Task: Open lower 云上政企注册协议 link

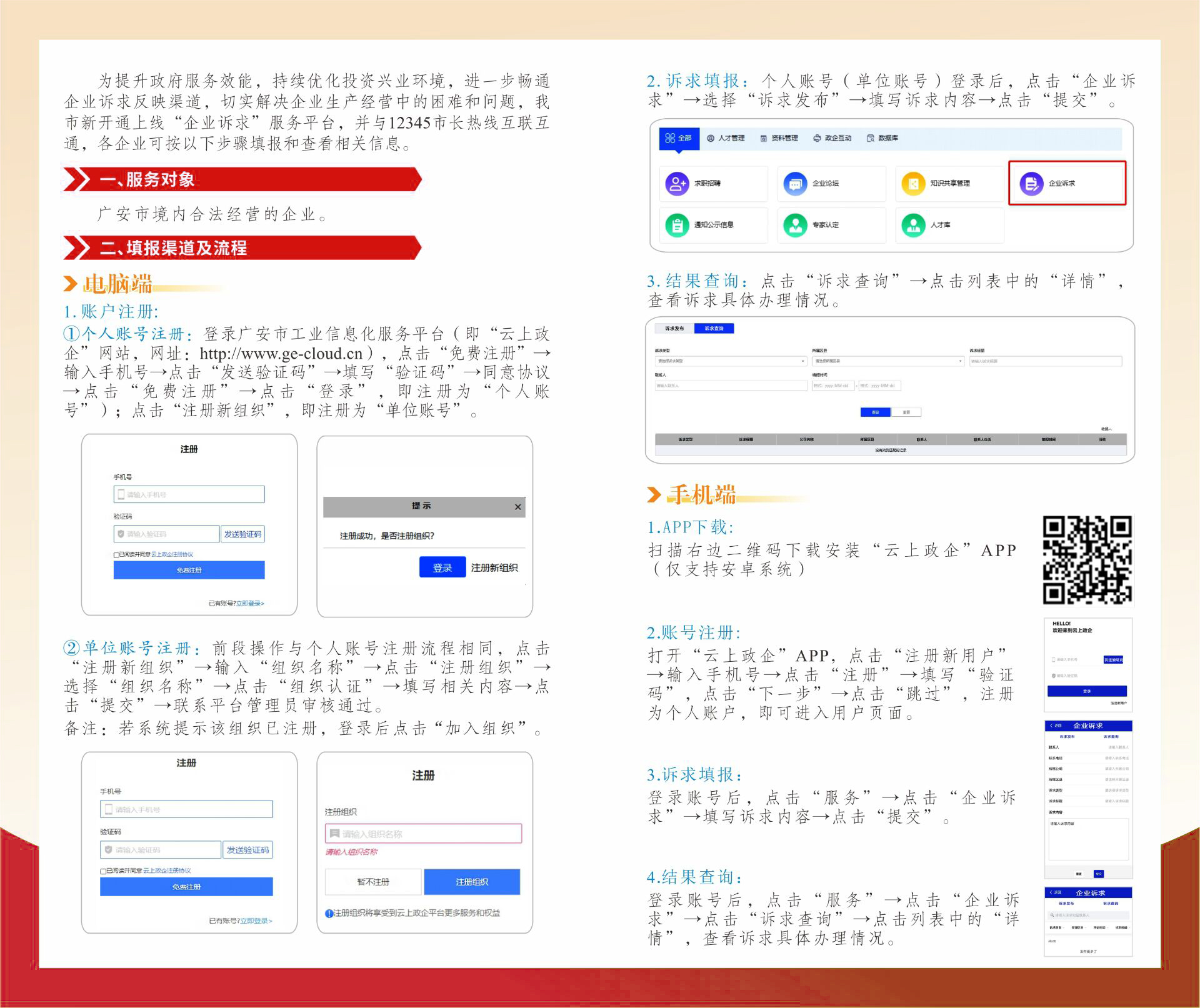Action: tap(167, 871)
